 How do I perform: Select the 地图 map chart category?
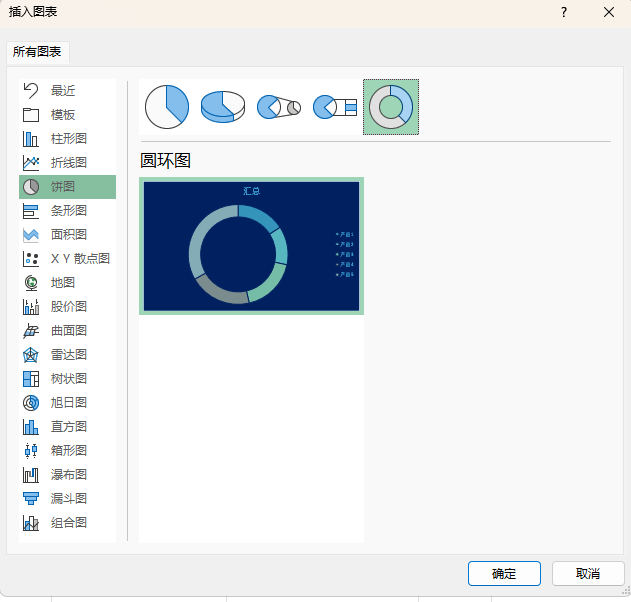coord(67,282)
